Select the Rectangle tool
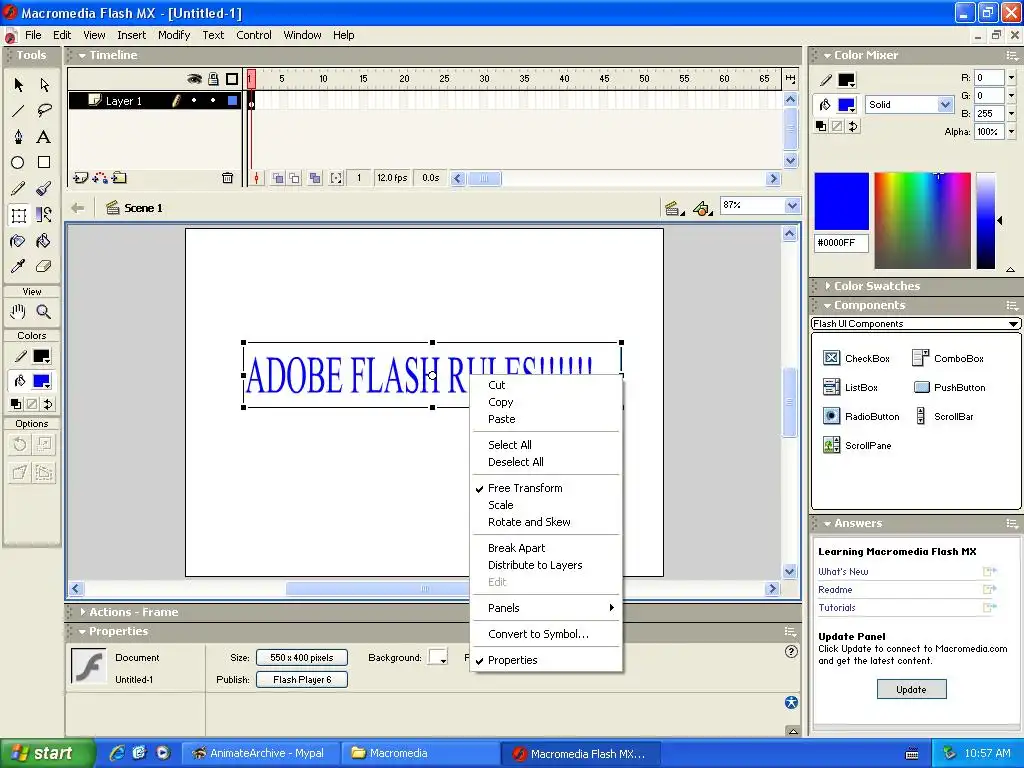 pos(44,163)
